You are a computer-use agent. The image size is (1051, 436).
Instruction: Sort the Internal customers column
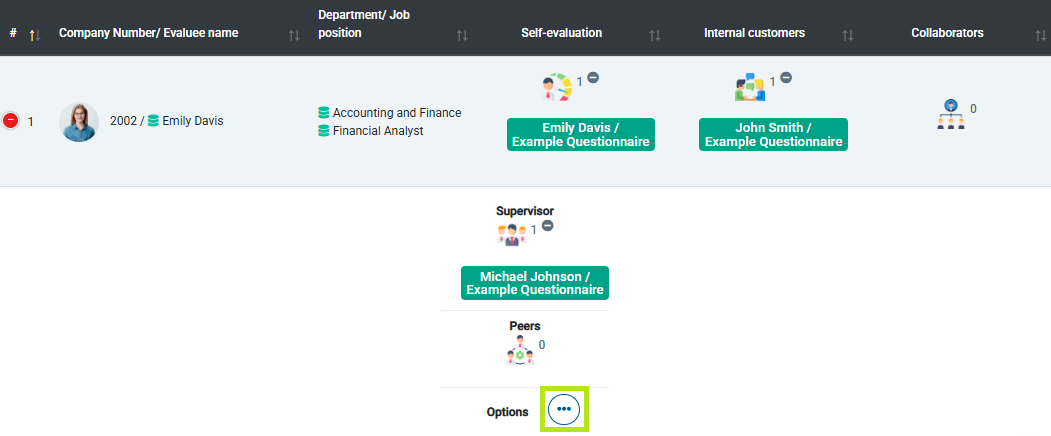click(x=848, y=35)
